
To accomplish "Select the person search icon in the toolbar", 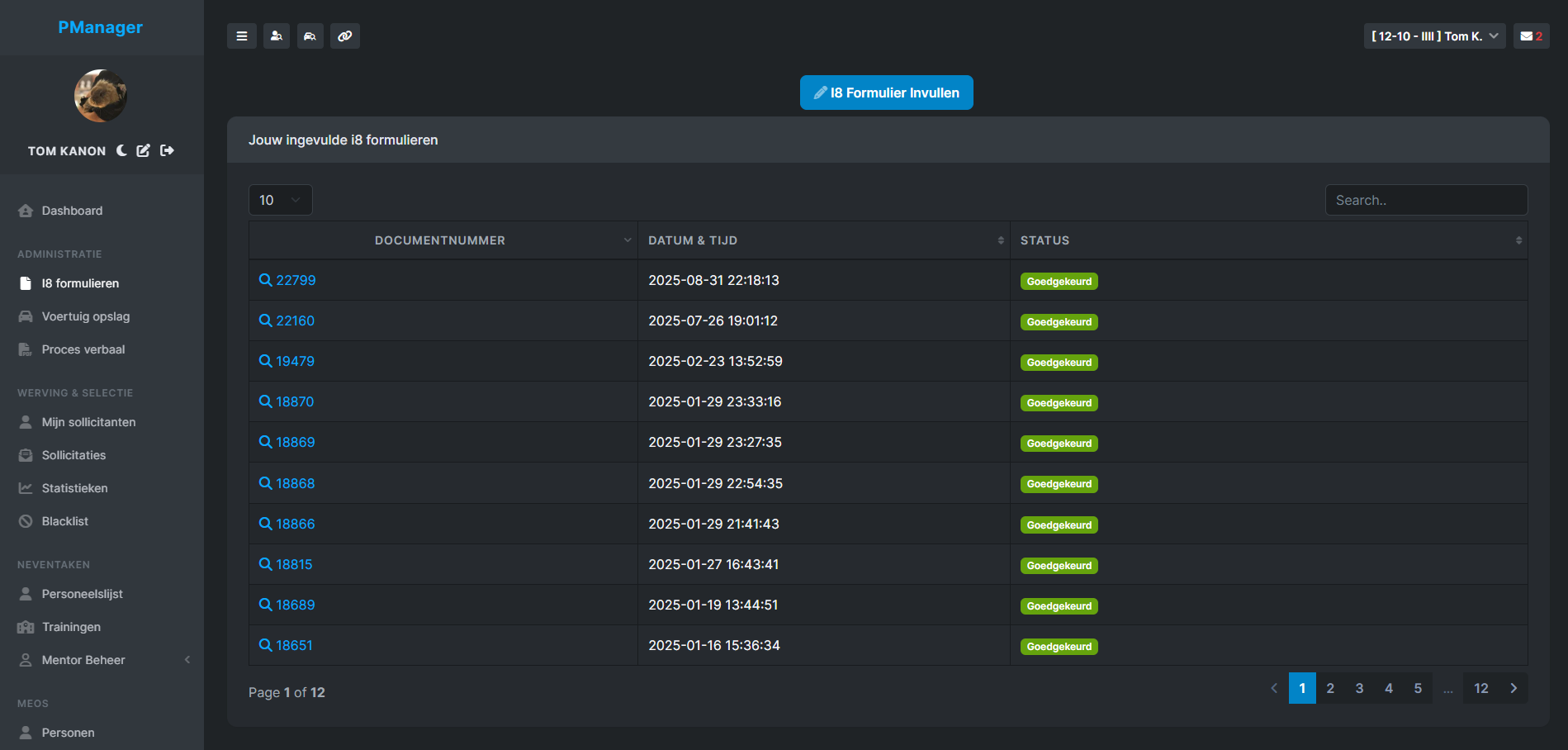I will [x=276, y=36].
